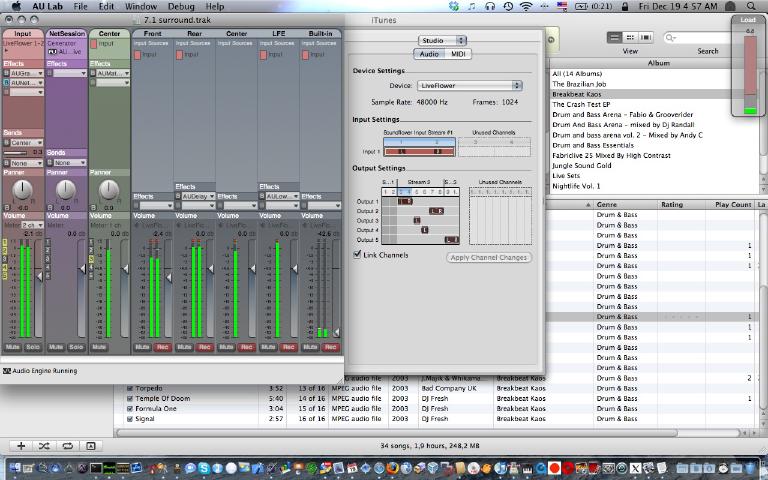Viewport: 768px width, 480px height.
Task: Toggle iTunes shuffle button in bottom bar
Action: 44,446
